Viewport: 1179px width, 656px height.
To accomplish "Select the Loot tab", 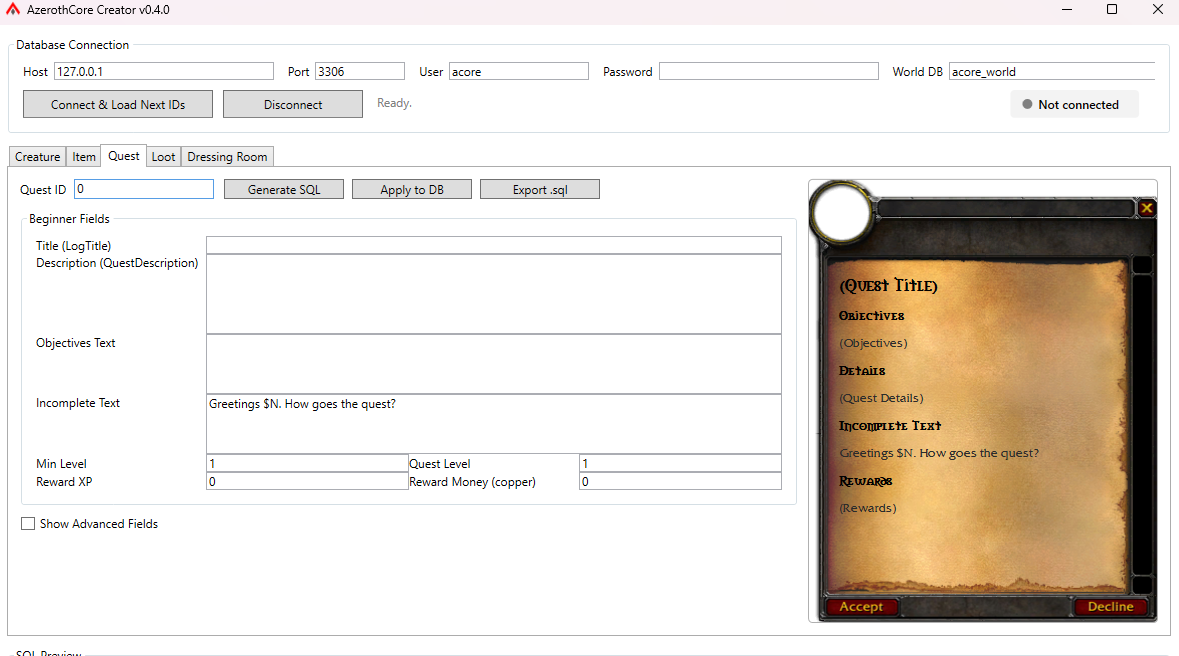I will click(x=162, y=156).
